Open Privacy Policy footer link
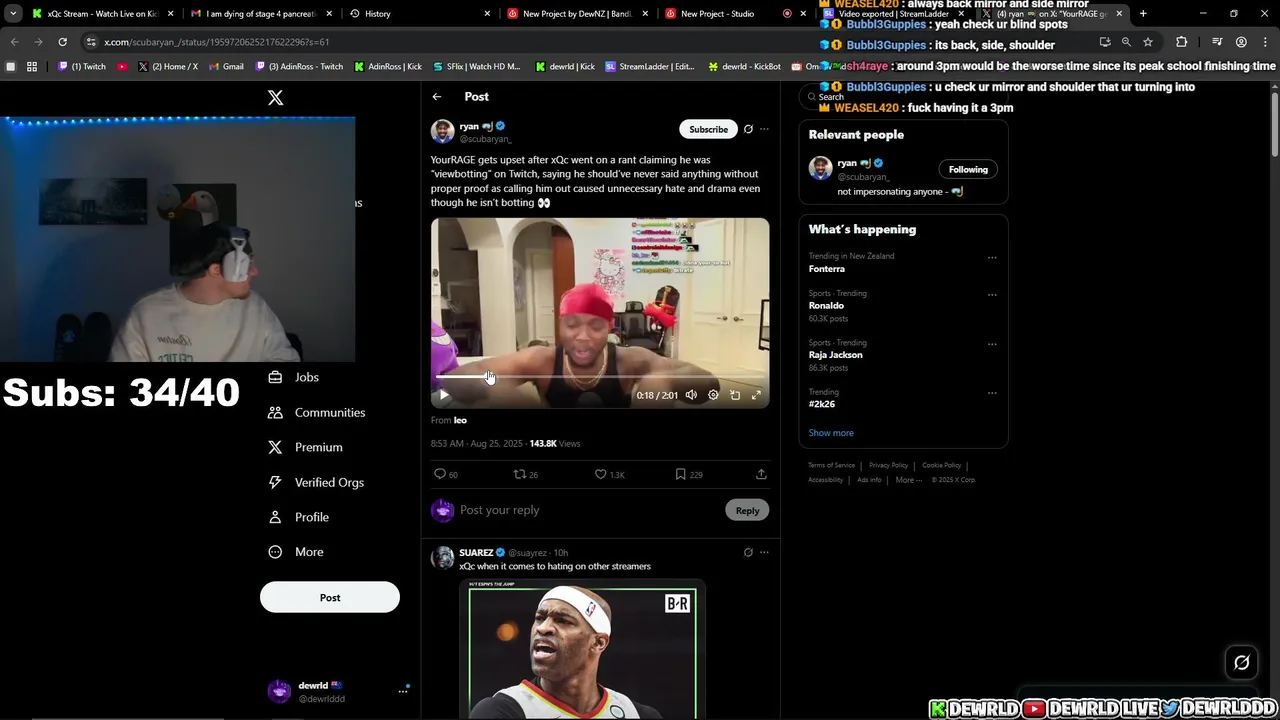Image resolution: width=1280 pixels, height=720 pixels. point(888,465)
